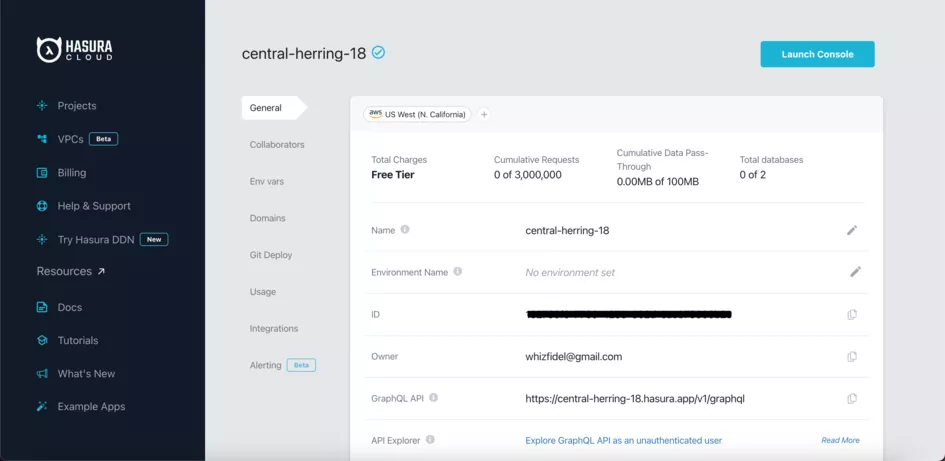
Task: Click the What's New megaphone icon
Action: point(42,374)
